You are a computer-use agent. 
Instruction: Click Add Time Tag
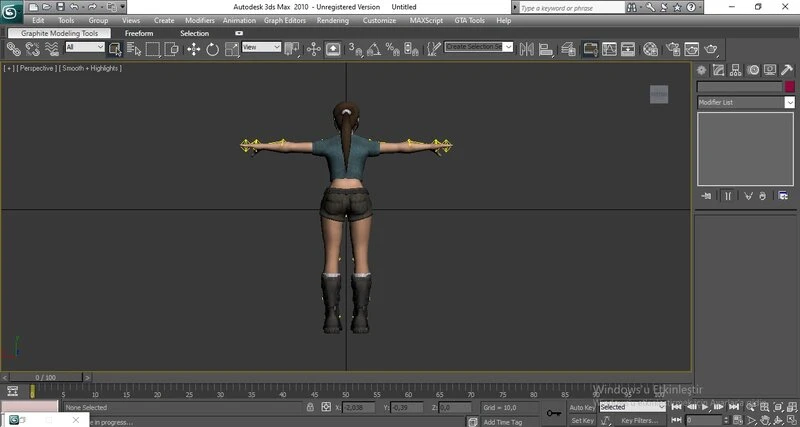[503, 422]
